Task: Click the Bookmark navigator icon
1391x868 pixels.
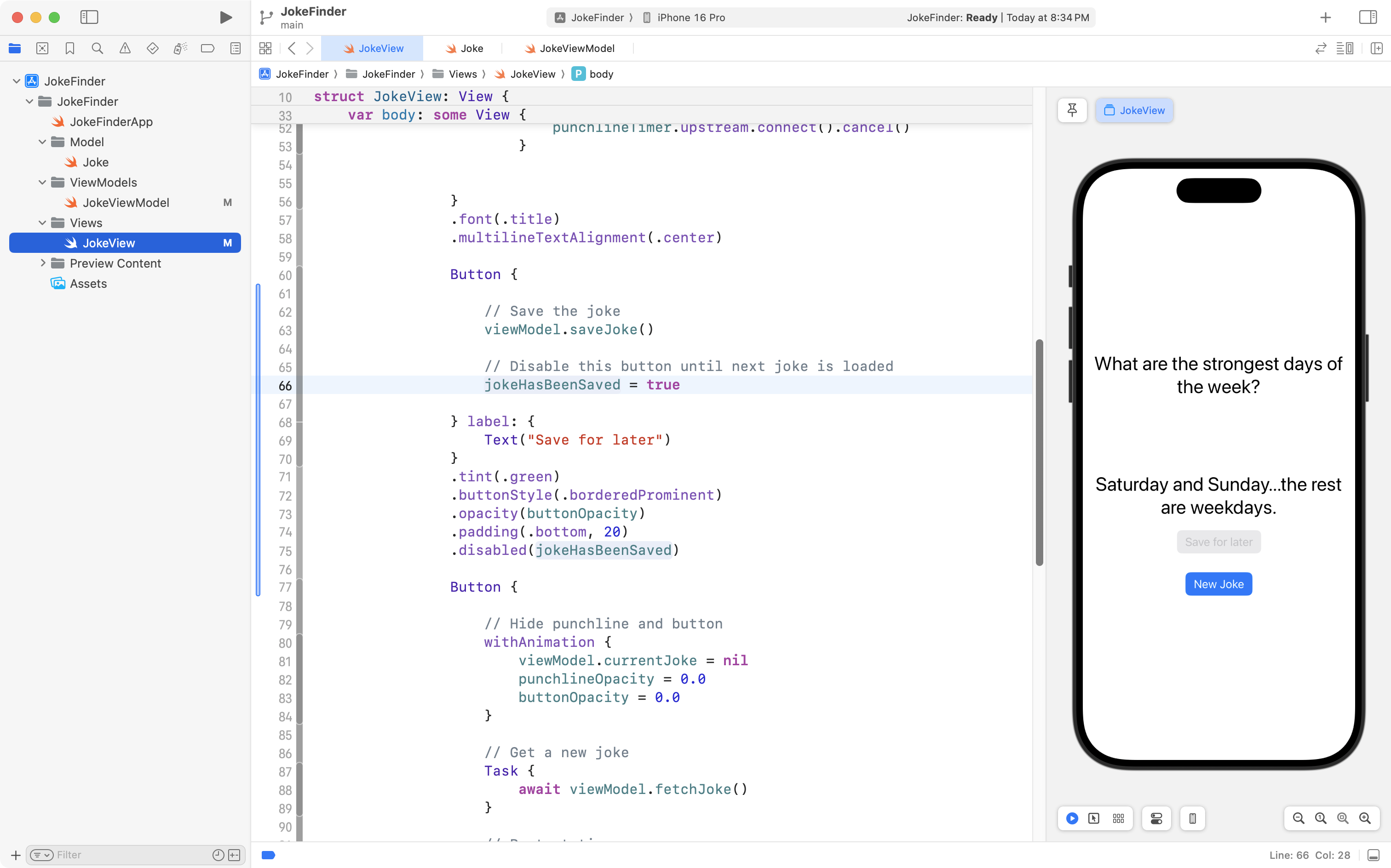Action: pyautogui.click(x=69, y=48)
